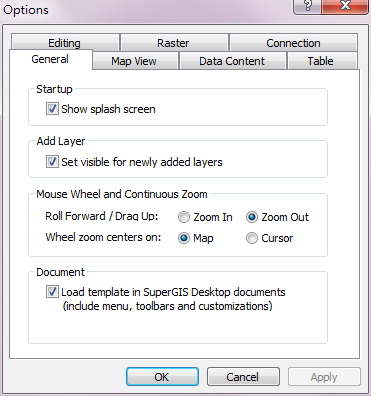Screen dimensions: 371x396
Task: Switch to the Editing tab
Action: [x=65, y=43]
